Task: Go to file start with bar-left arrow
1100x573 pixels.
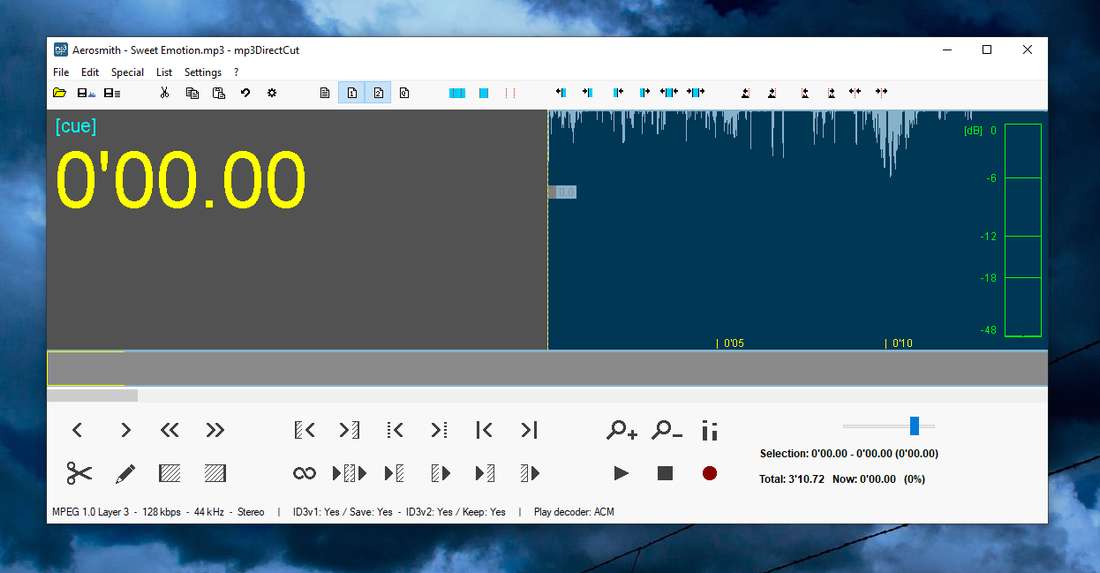Action: click(484, 430)
